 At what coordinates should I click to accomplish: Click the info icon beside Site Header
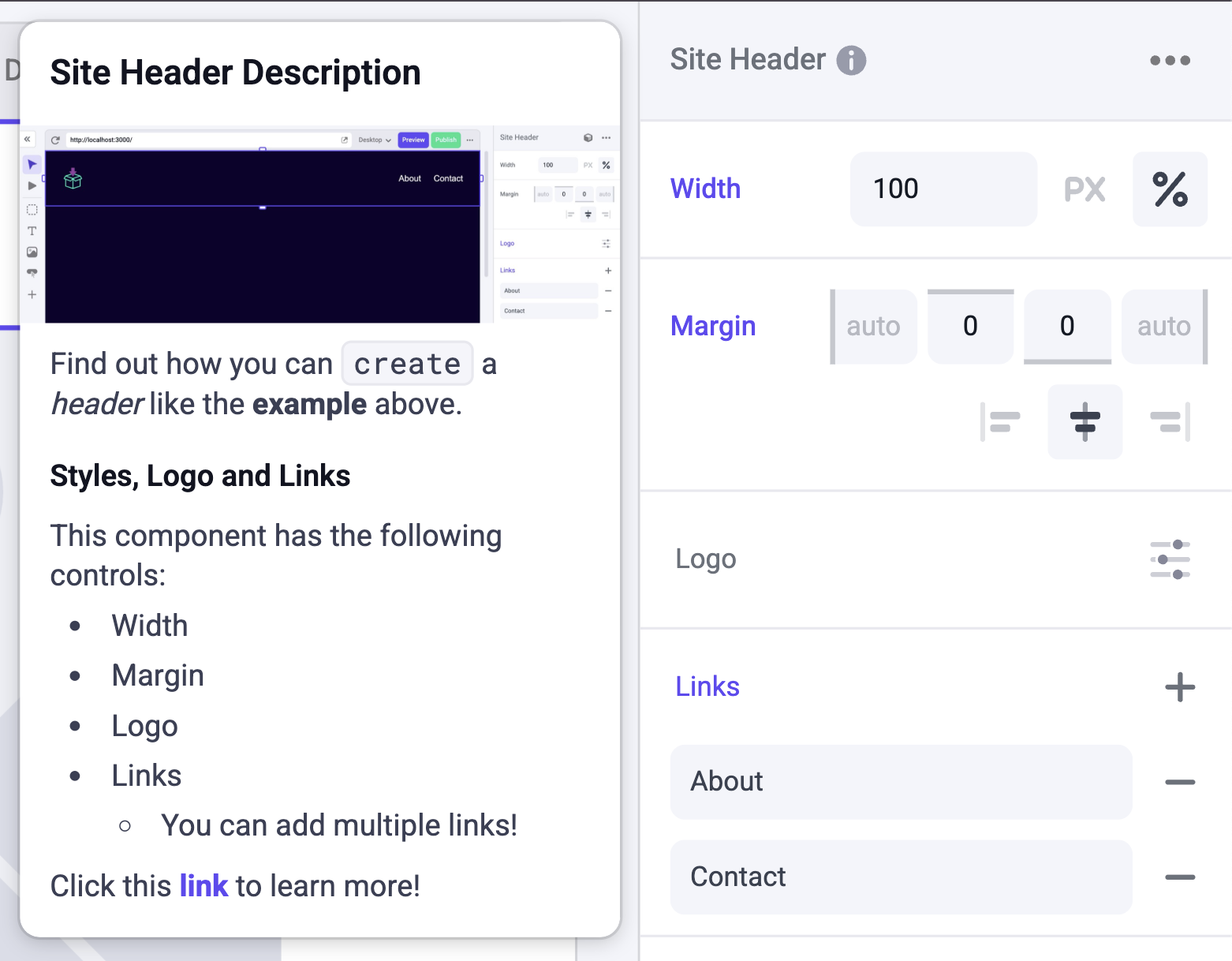point(852,59)
